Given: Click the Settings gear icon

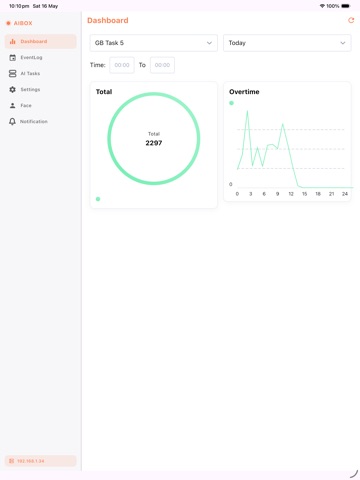Looking at the screenshot, I should pyautogui.click(x=13, y=89).
